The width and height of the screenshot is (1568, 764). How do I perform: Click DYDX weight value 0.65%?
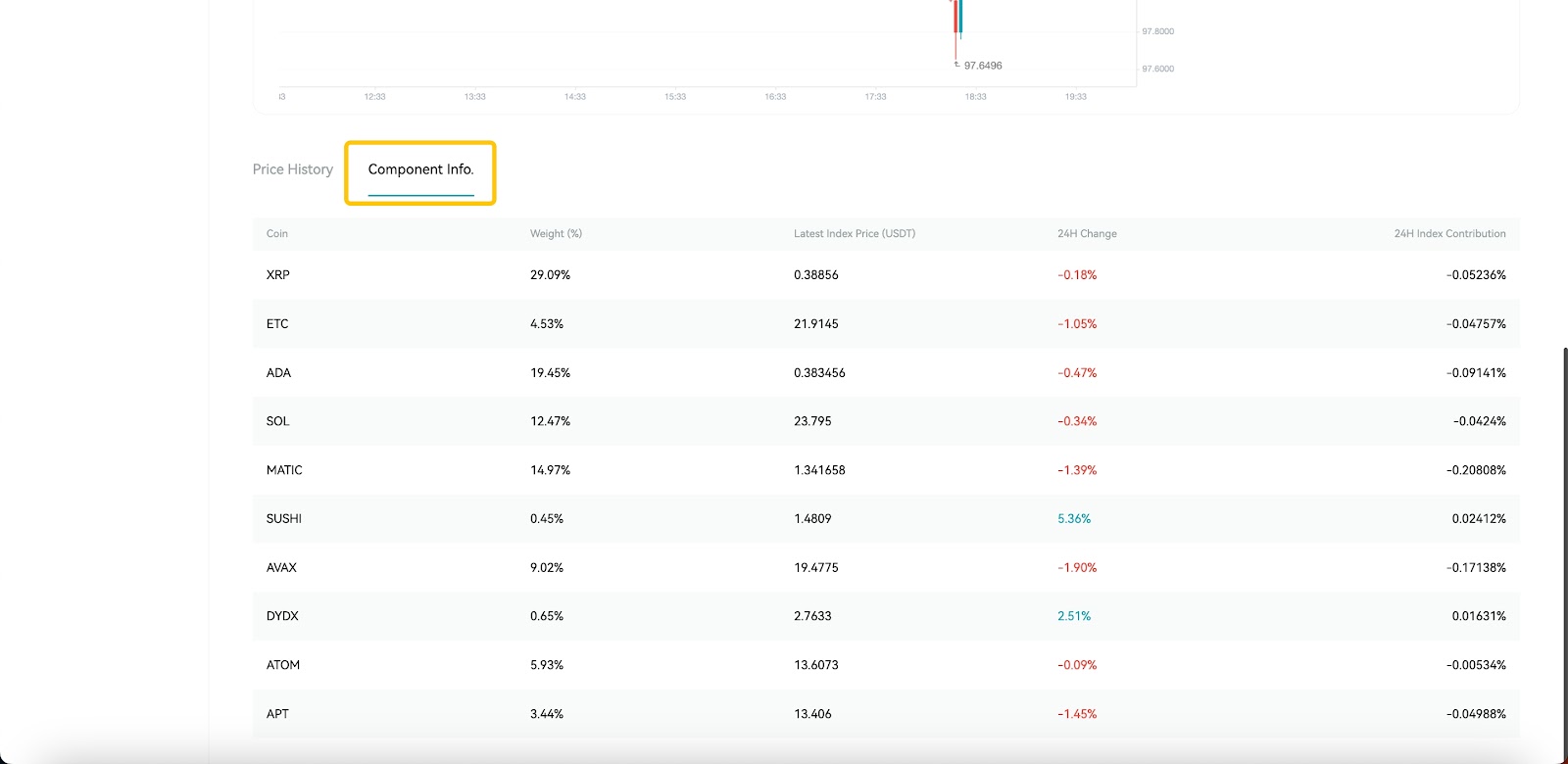tap(547, 616)
